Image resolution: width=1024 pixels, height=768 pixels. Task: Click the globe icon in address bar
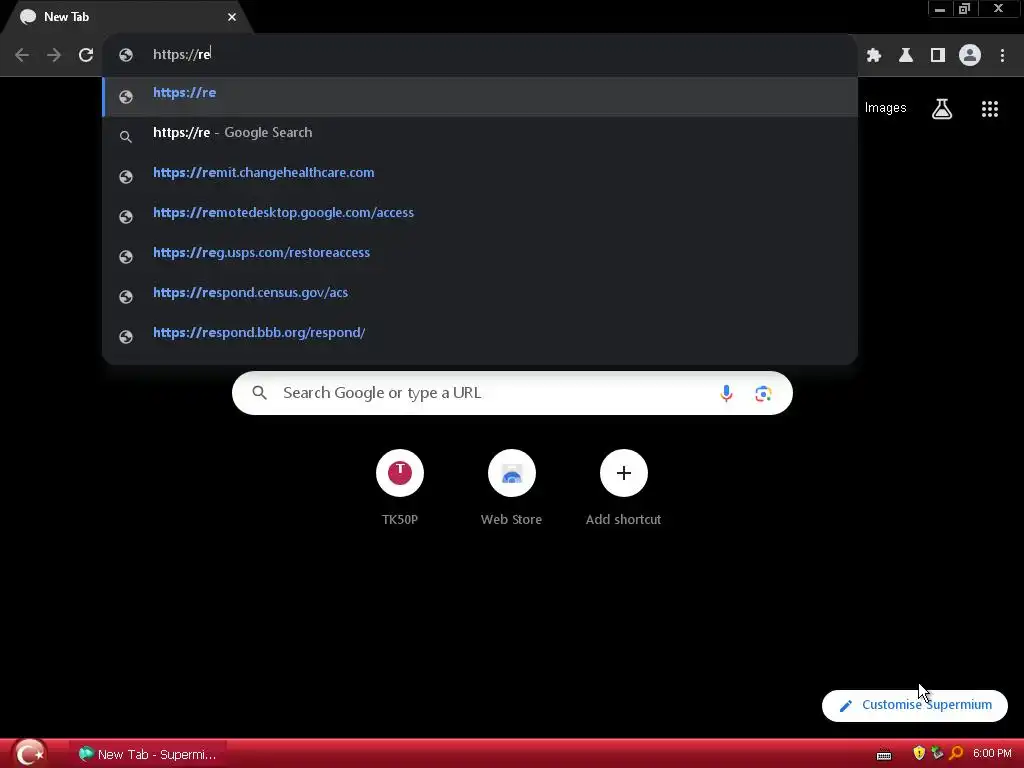coord(126,55)
